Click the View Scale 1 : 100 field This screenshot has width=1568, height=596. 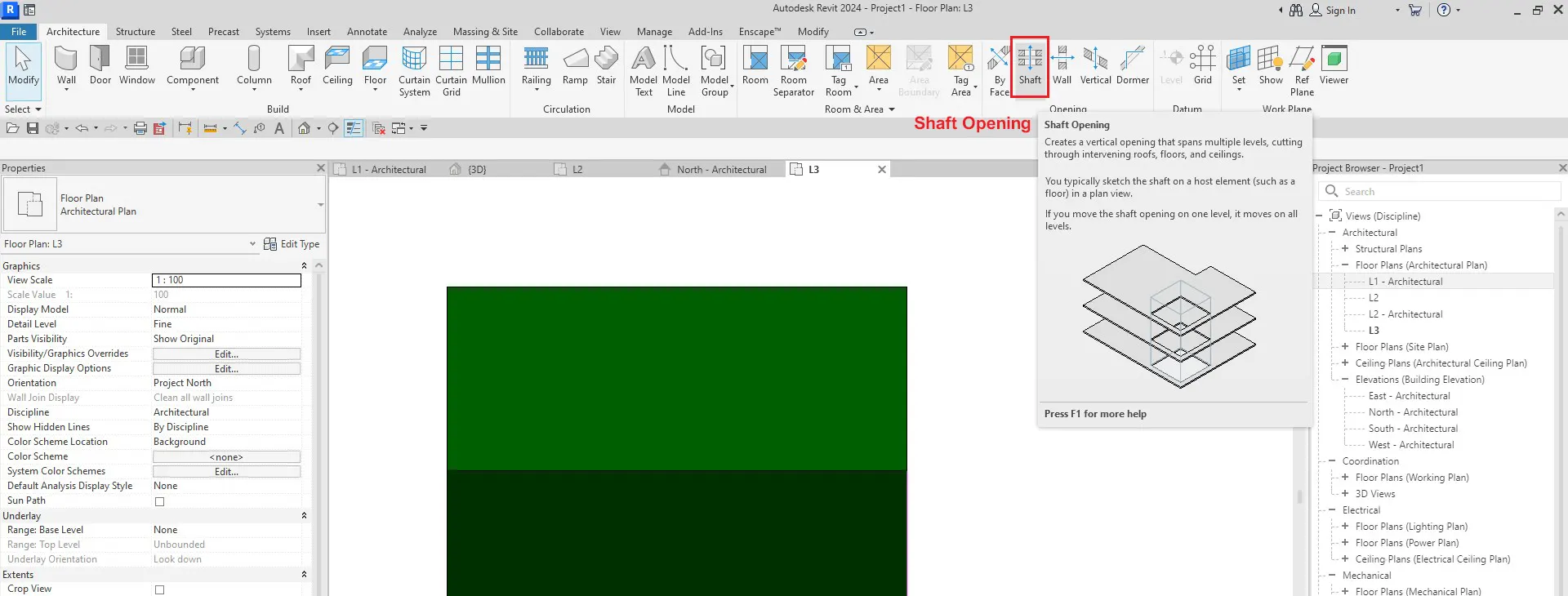pyautogui.click(x=227, y=280)
